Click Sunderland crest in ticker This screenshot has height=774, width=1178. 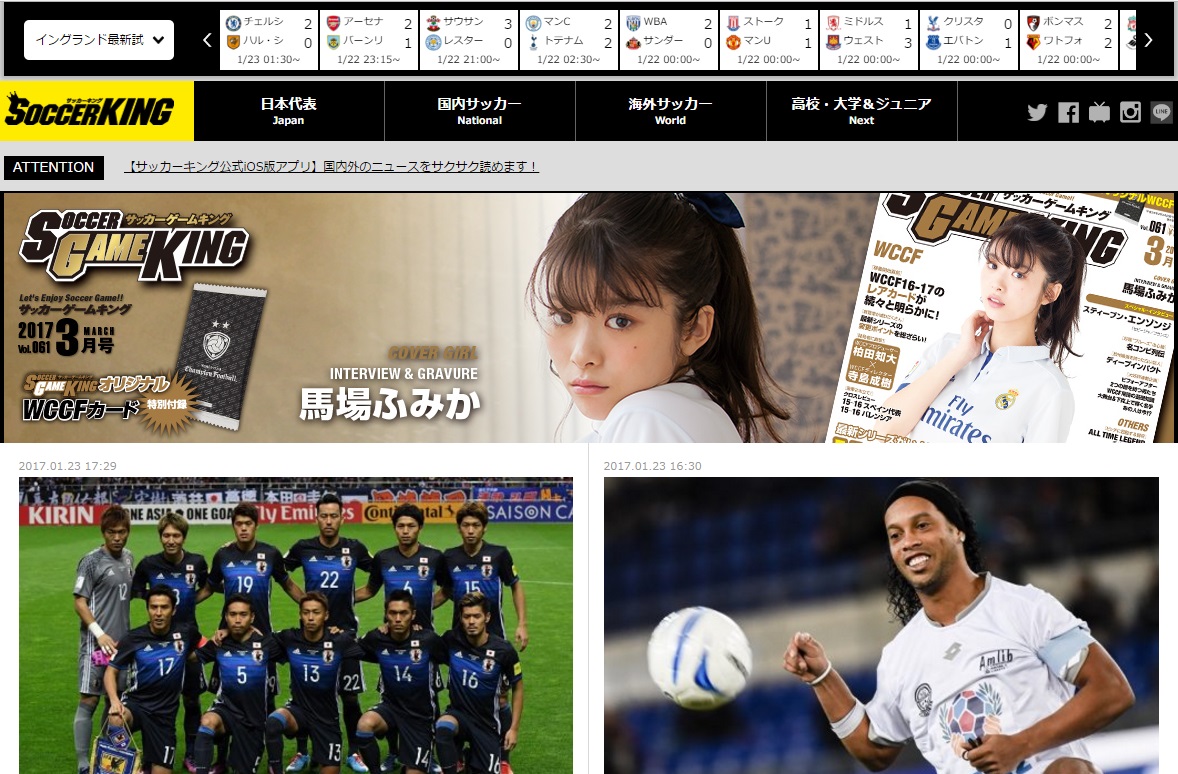pos(633,42)
